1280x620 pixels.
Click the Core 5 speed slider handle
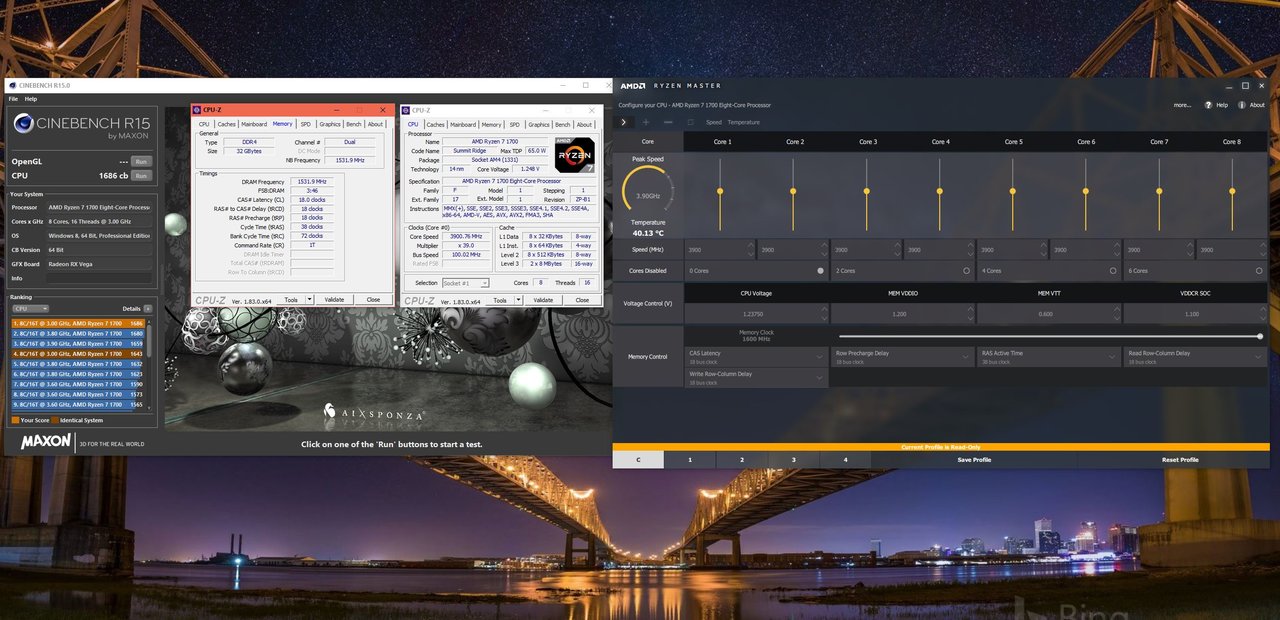[x=1013, y=190]
